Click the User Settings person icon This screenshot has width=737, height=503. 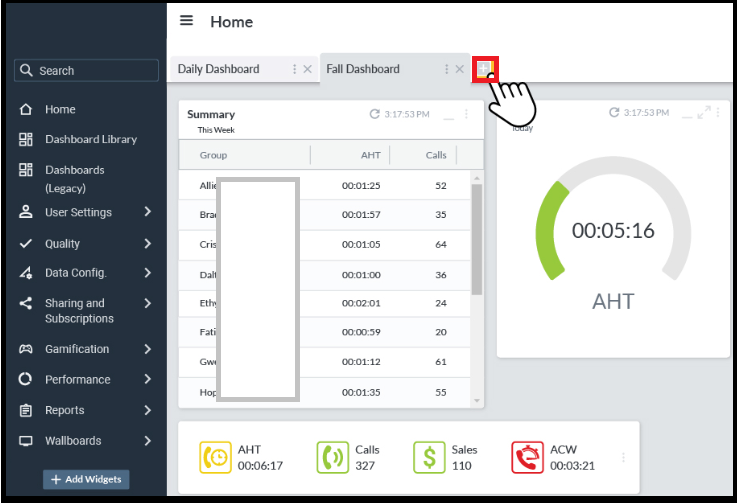(x=26, y=212)
